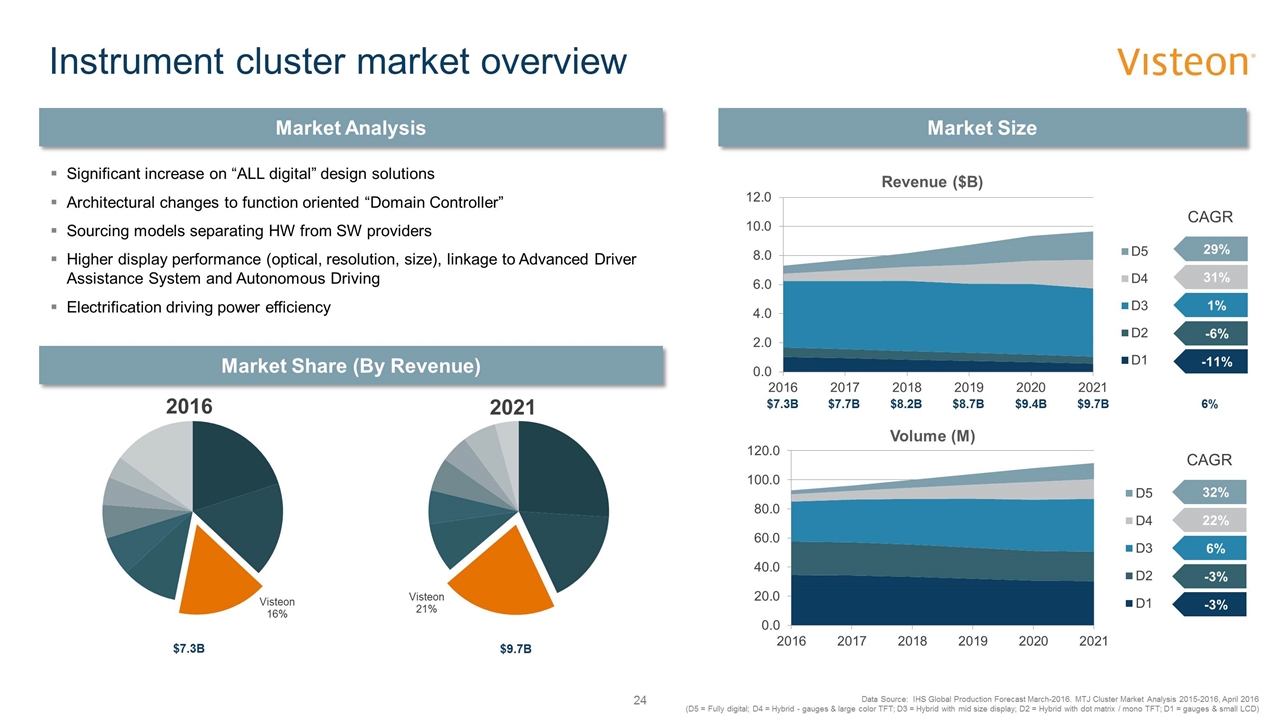The height and width of the screenshot is (720, 1280).
Task: Click the $9.7B revenue total under the 2021 axis label
Action: (1093, 404)
